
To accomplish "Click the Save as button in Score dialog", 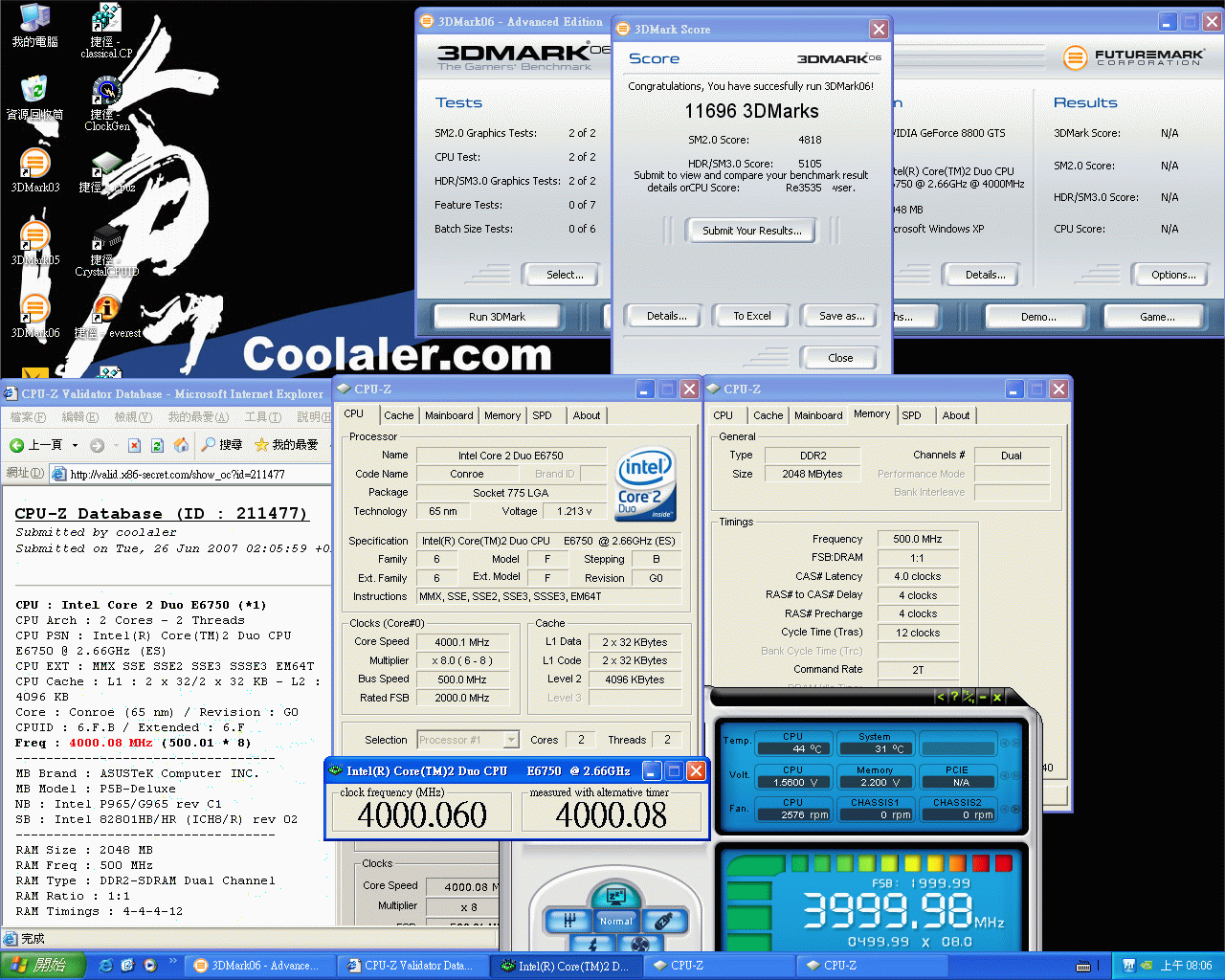I will [x=841, y=316].
